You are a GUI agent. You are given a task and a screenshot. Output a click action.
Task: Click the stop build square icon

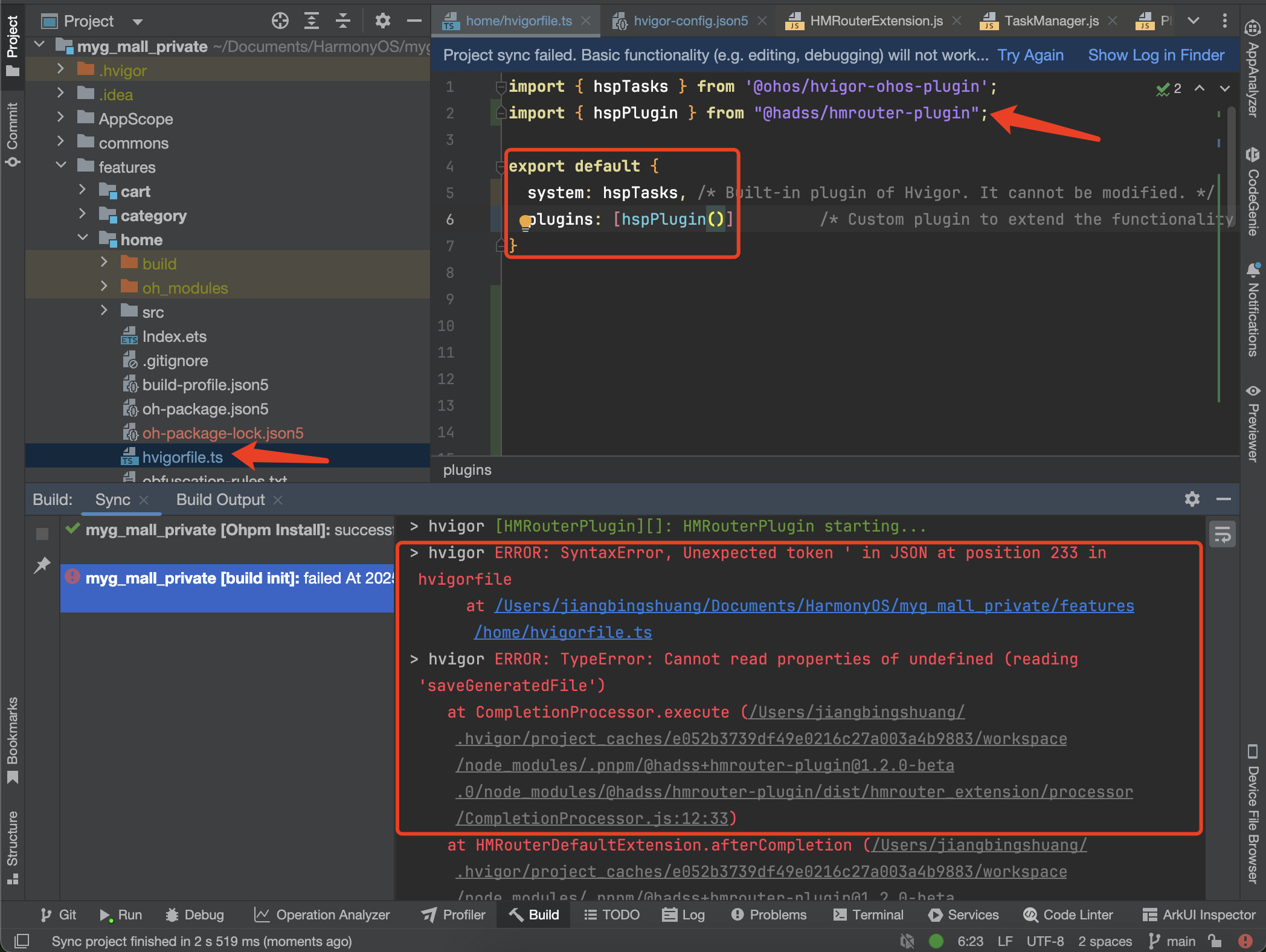[42, 534]
